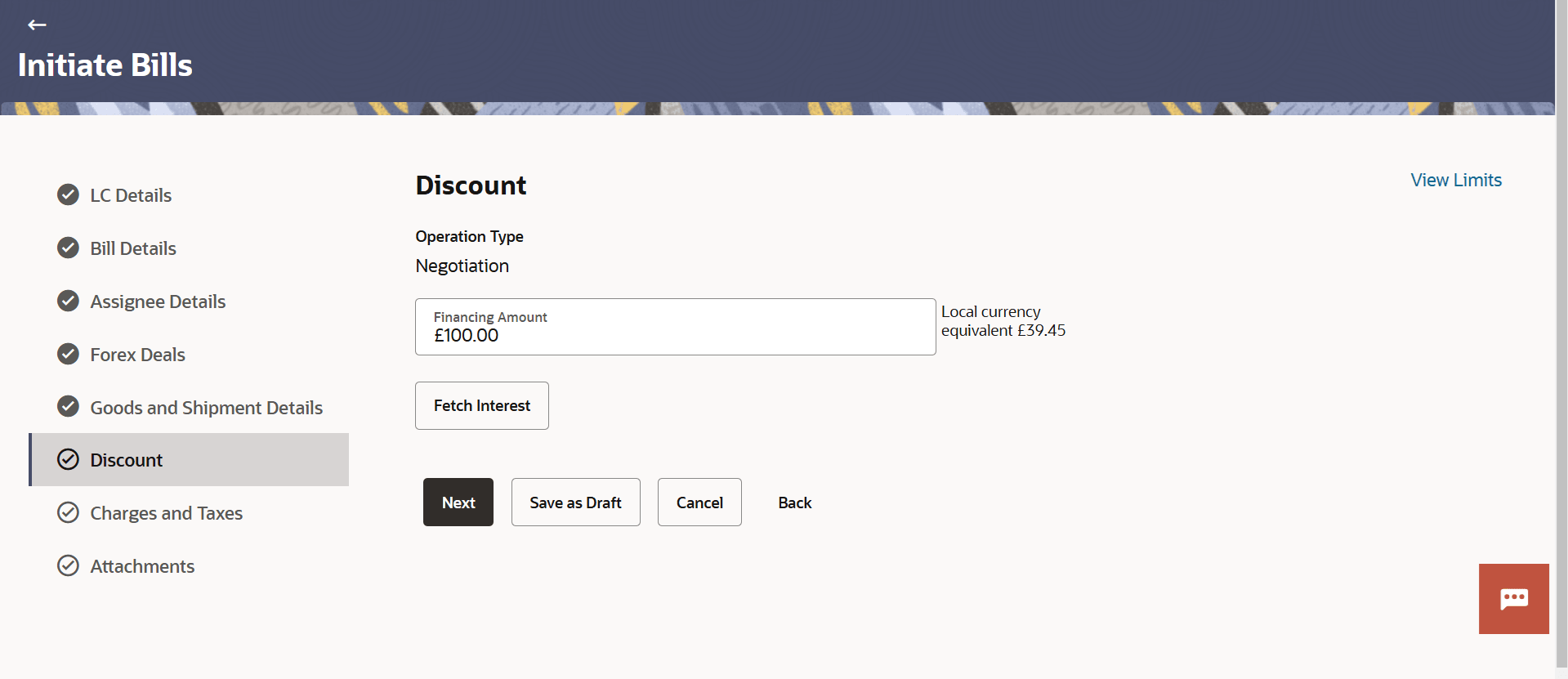The width and height of the screenshot is (1568, 679).
Task: Click the LC Details checkmark icon
Action: pos(68,194)
